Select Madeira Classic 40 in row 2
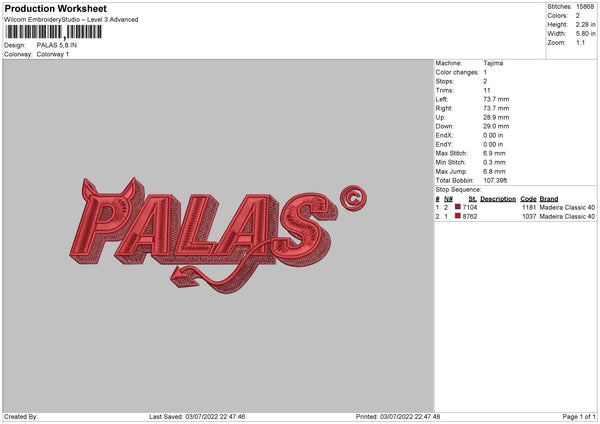The image size is (600, 424). pyautogui.click(x=567, y=216)
